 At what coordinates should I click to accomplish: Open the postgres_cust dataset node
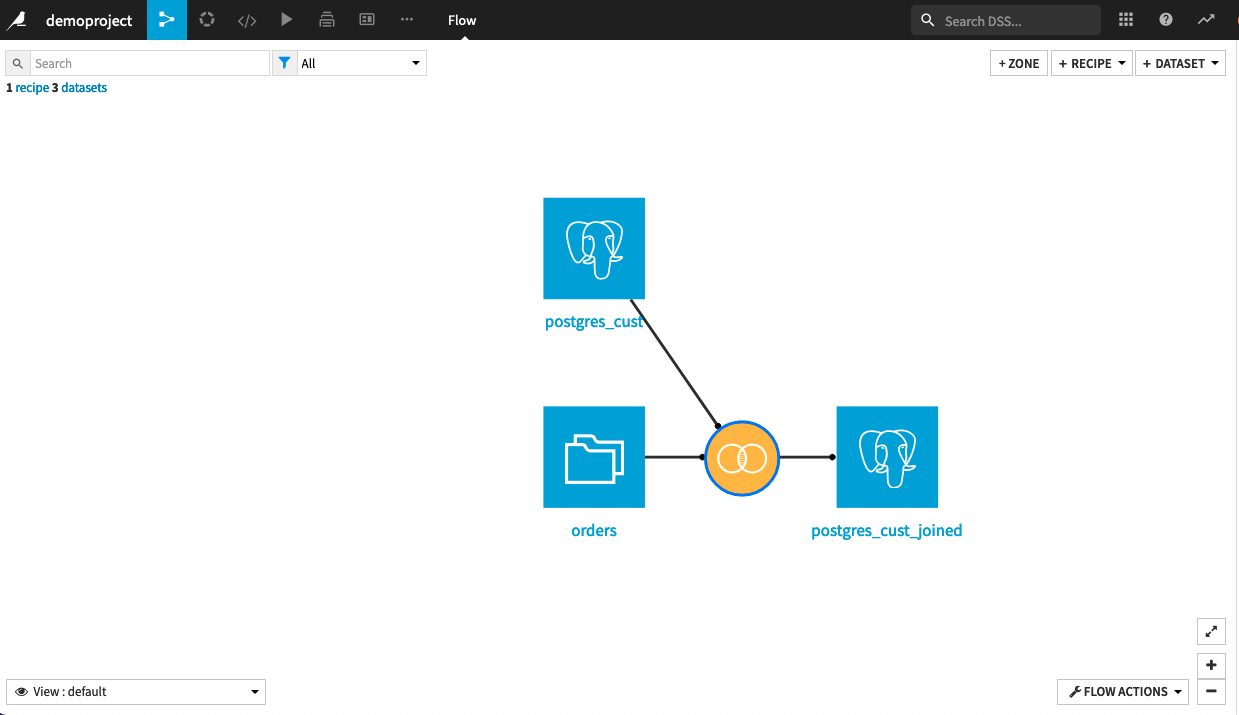tap(594, 248)
